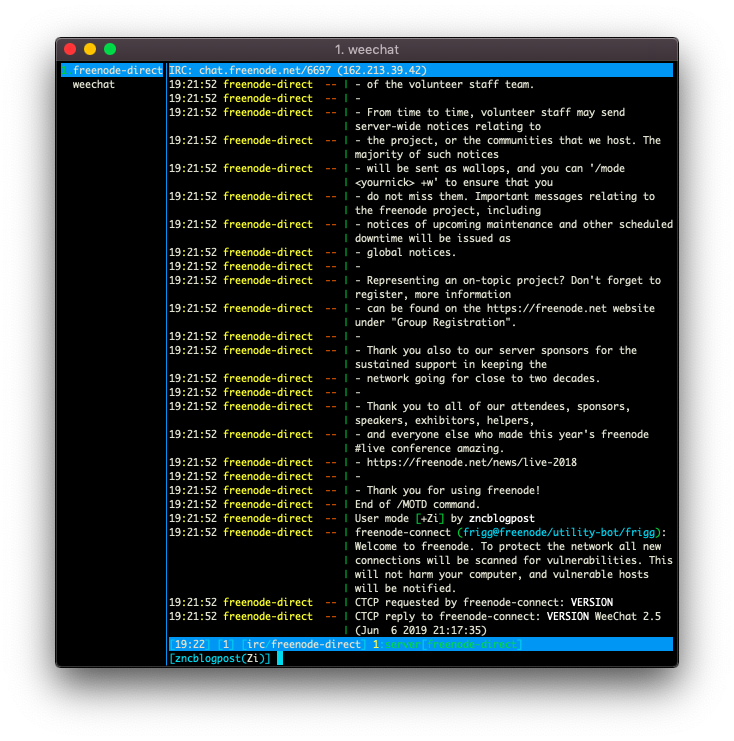Image resolution: width=734 pixels, height=741 pixels.
Task: Click the frigg@freenode/utility-bot/frigg host text
Action: point(559,533)
